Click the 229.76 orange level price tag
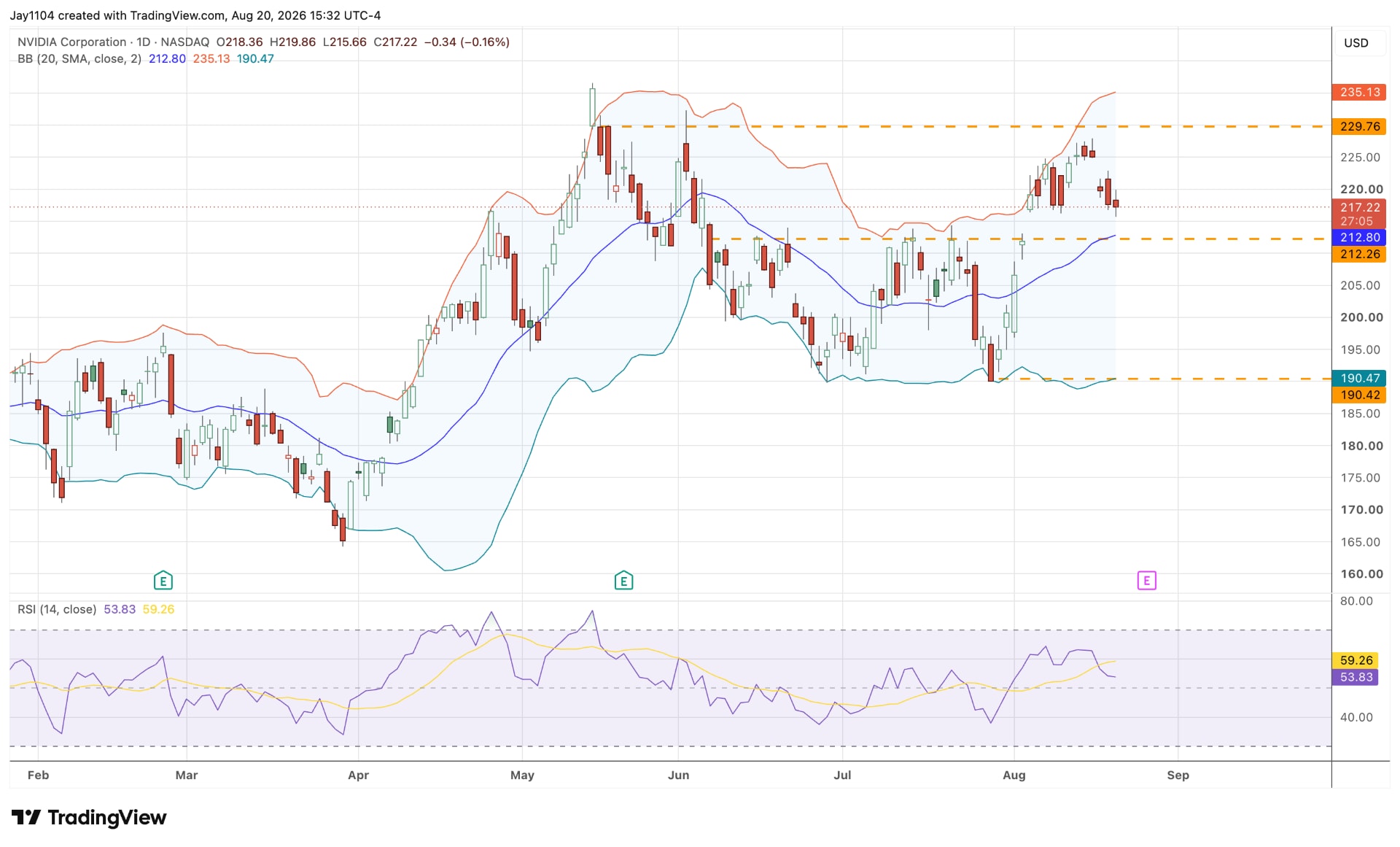 1360,126
